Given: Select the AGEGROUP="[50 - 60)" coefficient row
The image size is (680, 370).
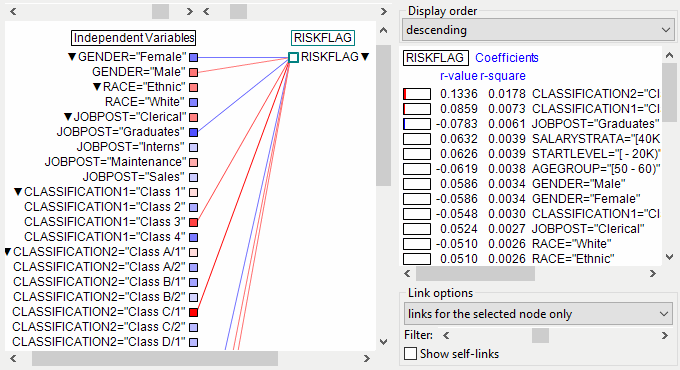Looking at the screenshot, I should coord(531,169).
